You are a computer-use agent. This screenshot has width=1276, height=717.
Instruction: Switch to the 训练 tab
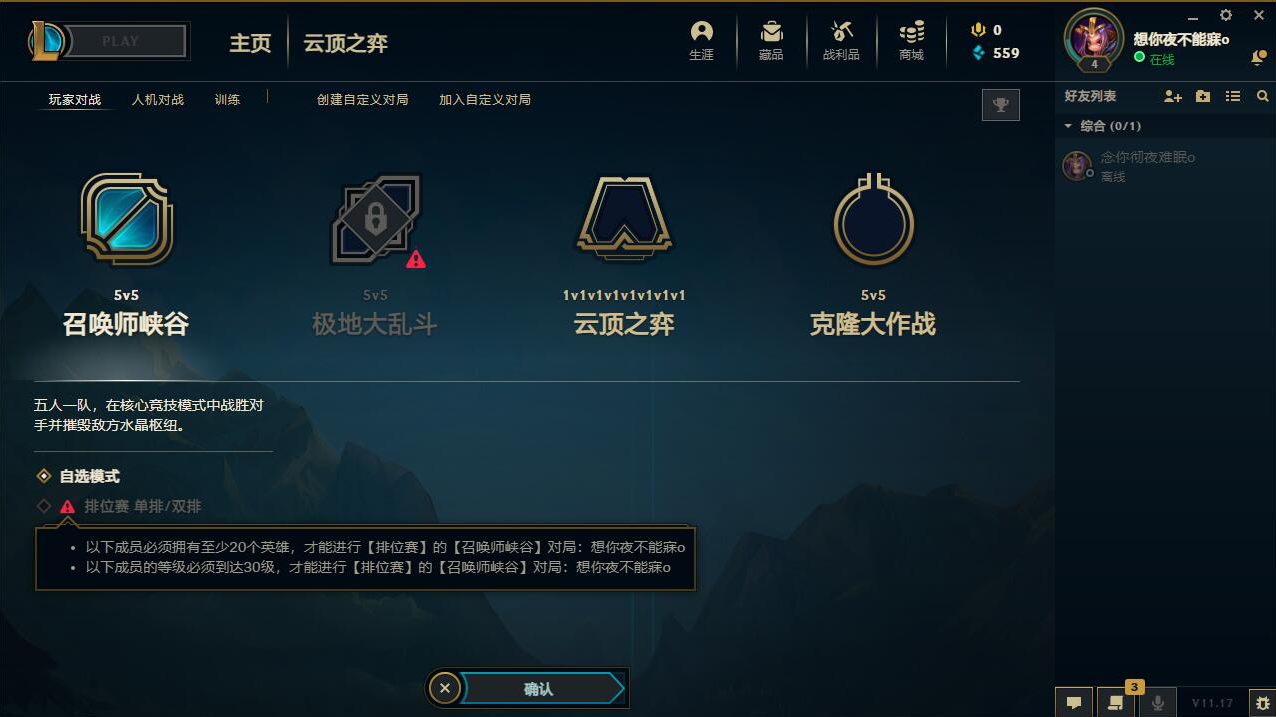(x=227, y=100)
